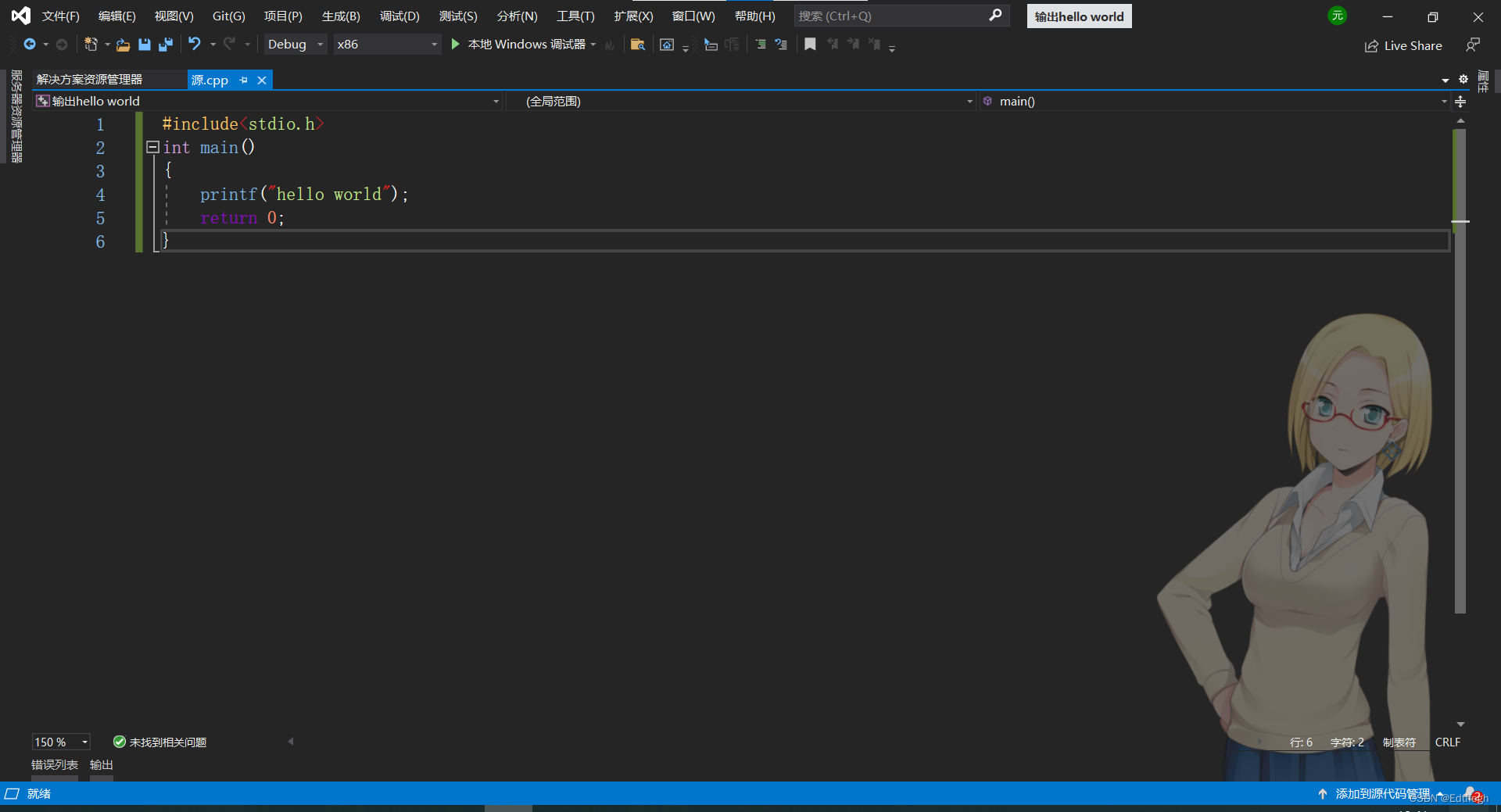Close the 源.cpp tab
Viewport: 1501px width, 812px height.
click(x=262, y=80)
